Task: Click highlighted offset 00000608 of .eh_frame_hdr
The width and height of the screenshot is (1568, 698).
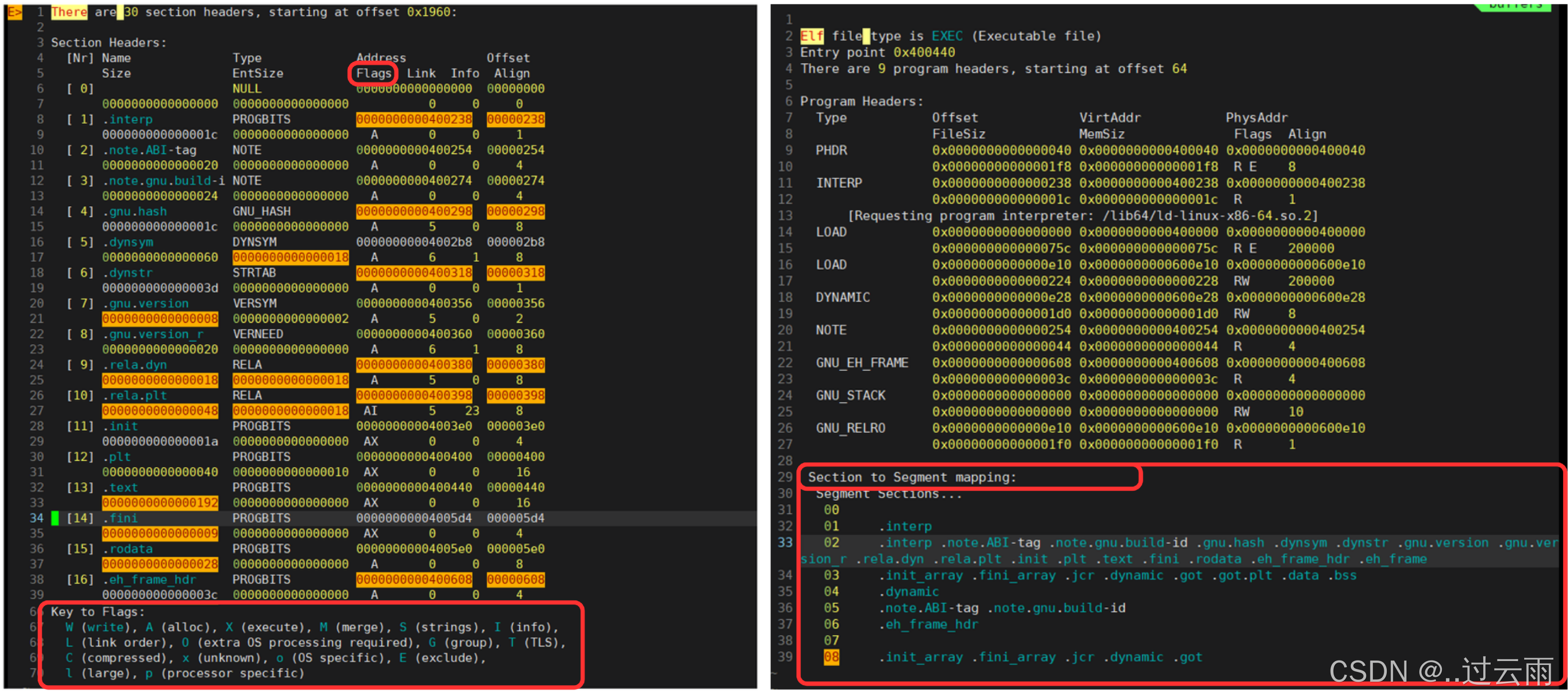Action: coord(515,579)
